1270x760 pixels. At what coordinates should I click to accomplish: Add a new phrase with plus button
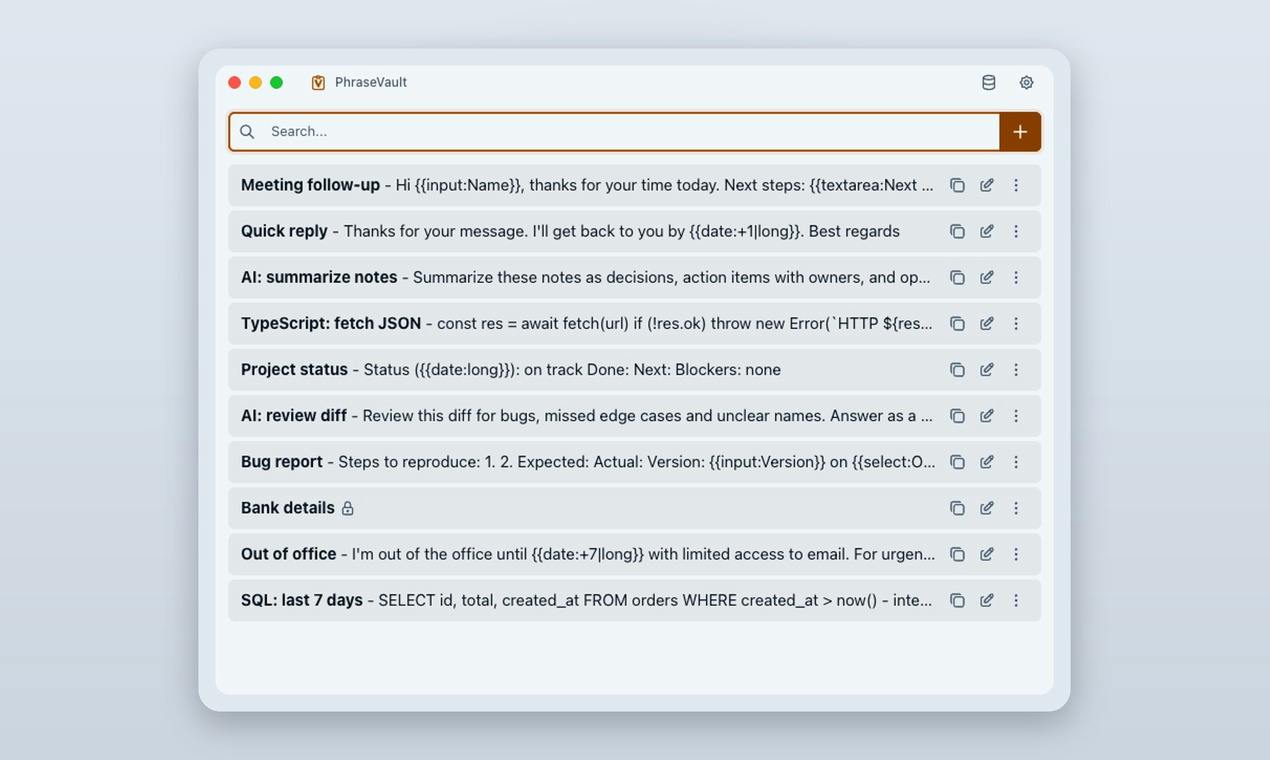(x=1020, y=131)
